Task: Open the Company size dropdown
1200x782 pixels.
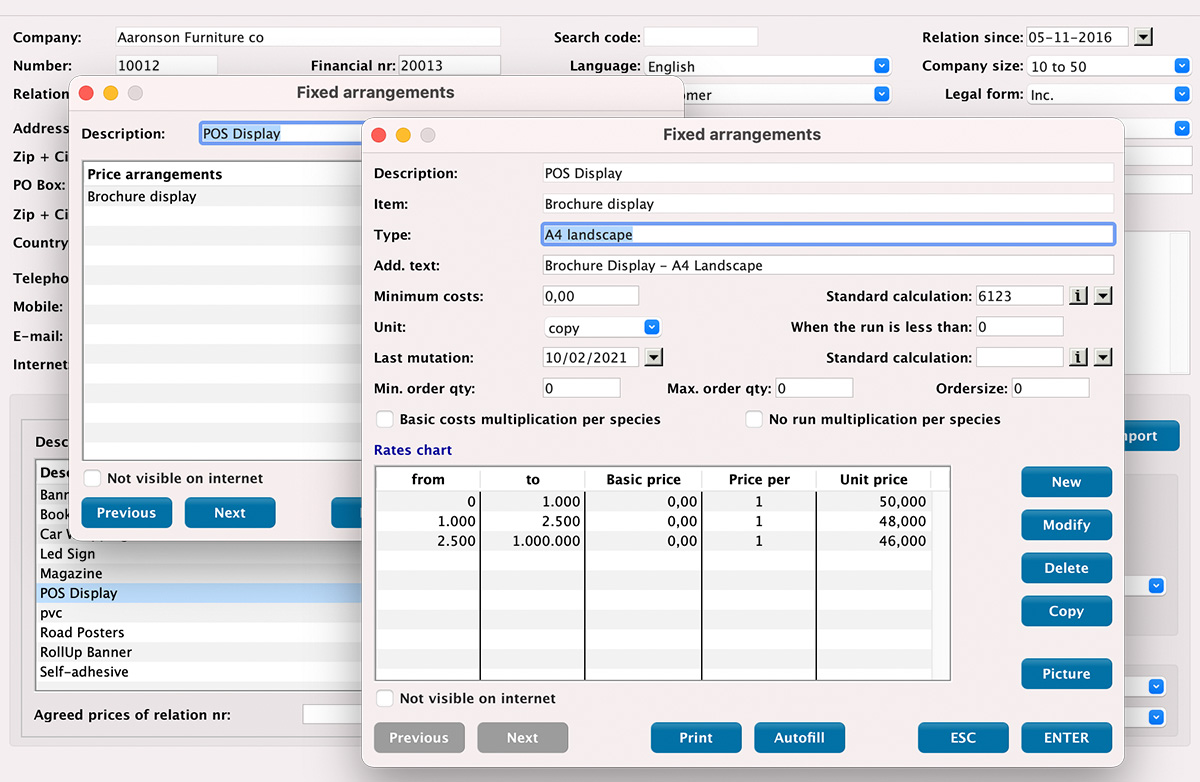Action: tap(1108, 66)
